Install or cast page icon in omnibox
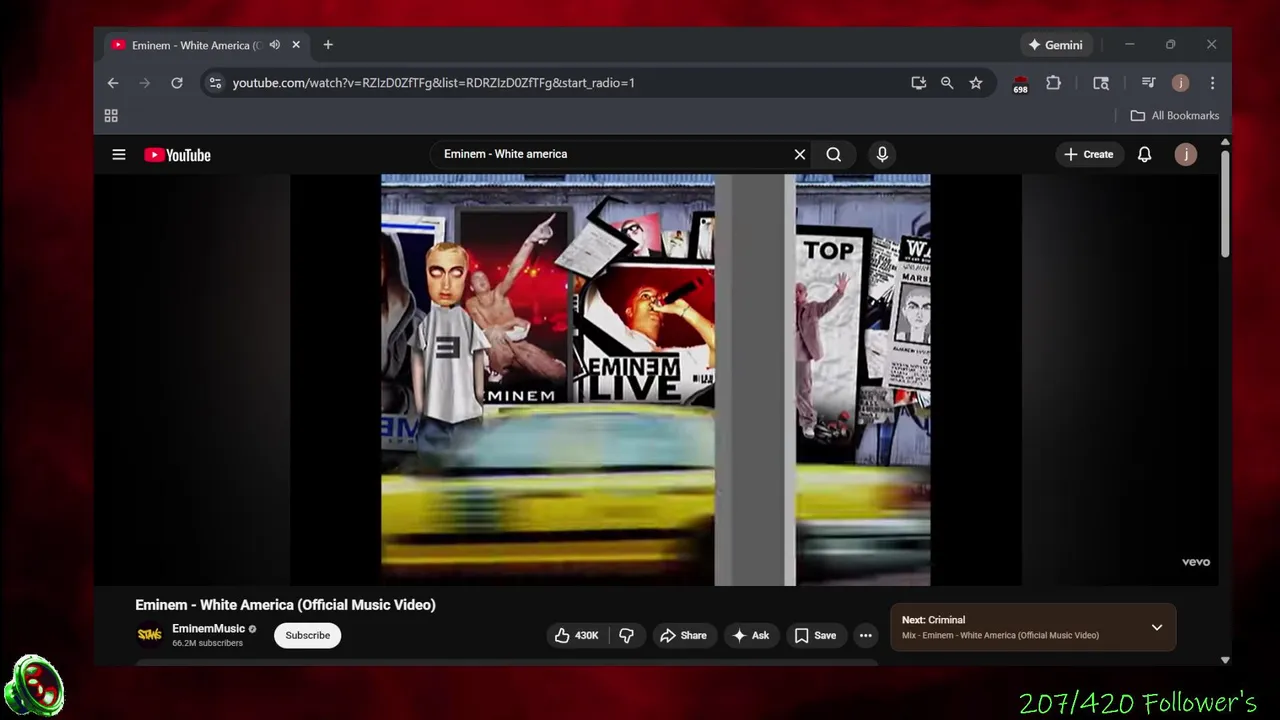 tap(918, 83)
